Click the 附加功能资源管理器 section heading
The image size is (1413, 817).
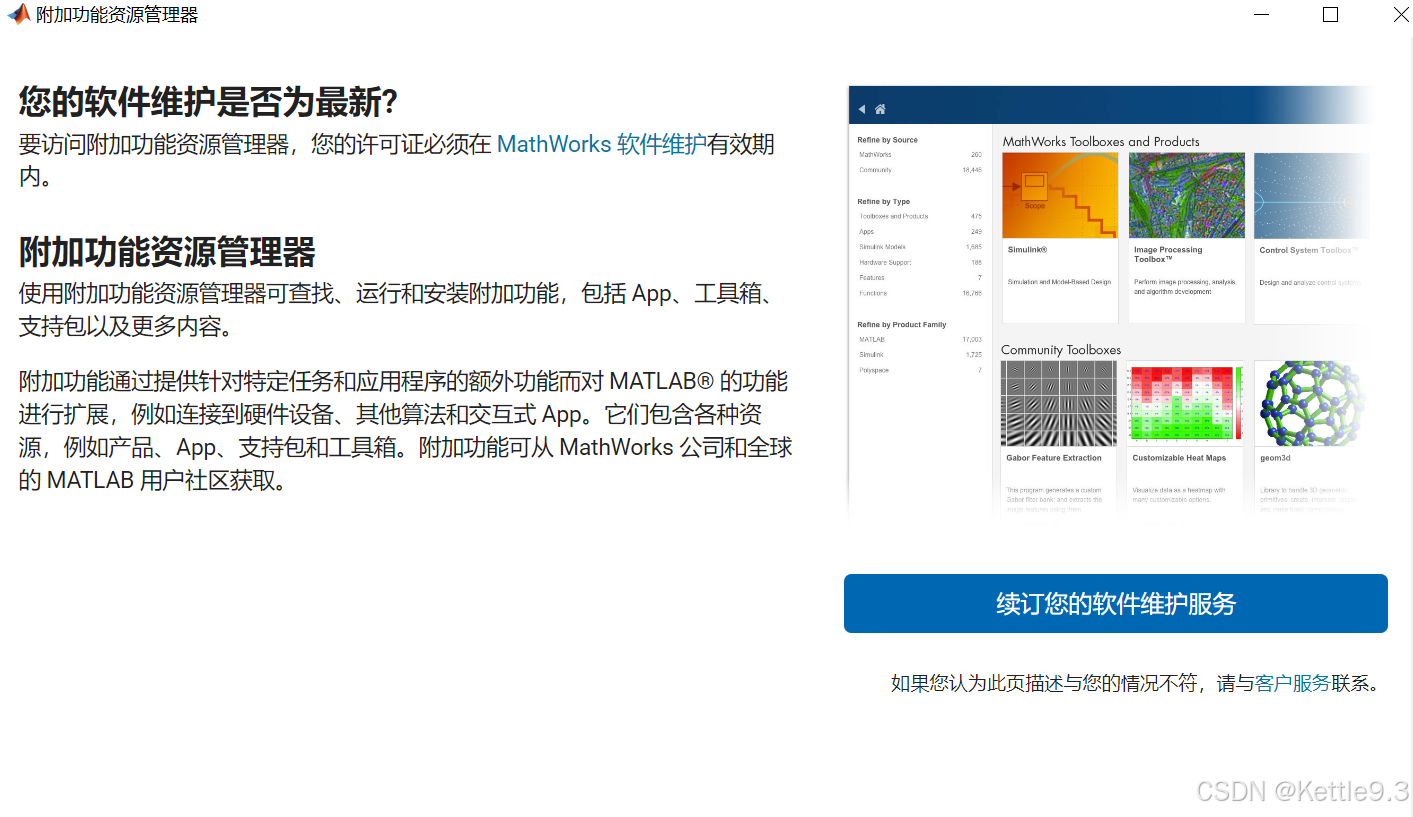point(167,251)
